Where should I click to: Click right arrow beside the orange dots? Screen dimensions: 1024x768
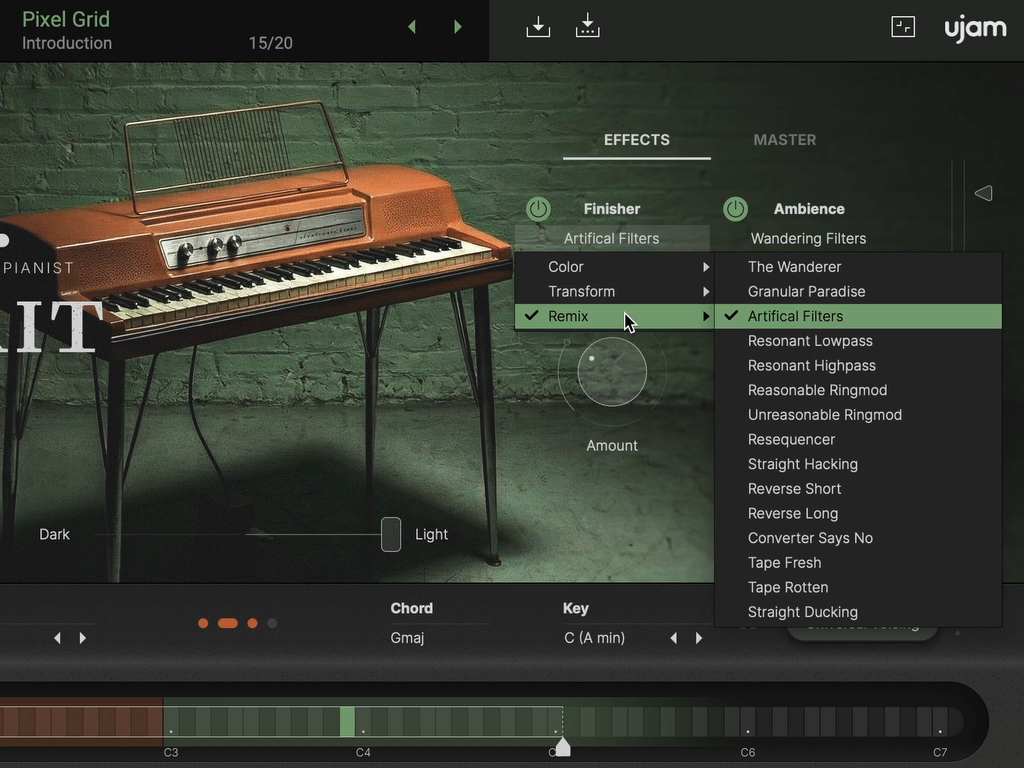pos(82,638)
